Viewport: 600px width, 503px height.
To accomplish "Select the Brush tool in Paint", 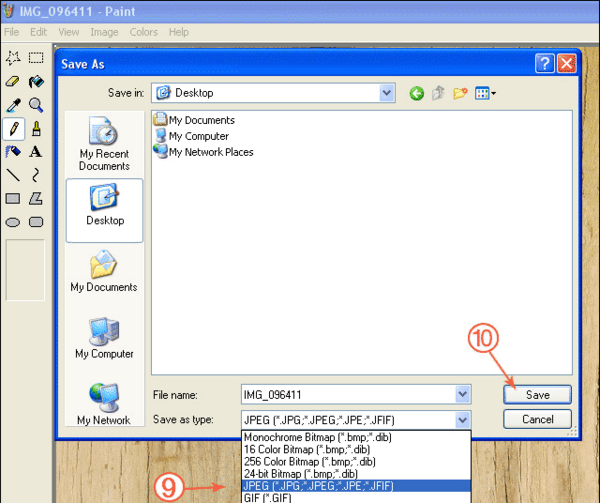I will [x=36, y=129].
